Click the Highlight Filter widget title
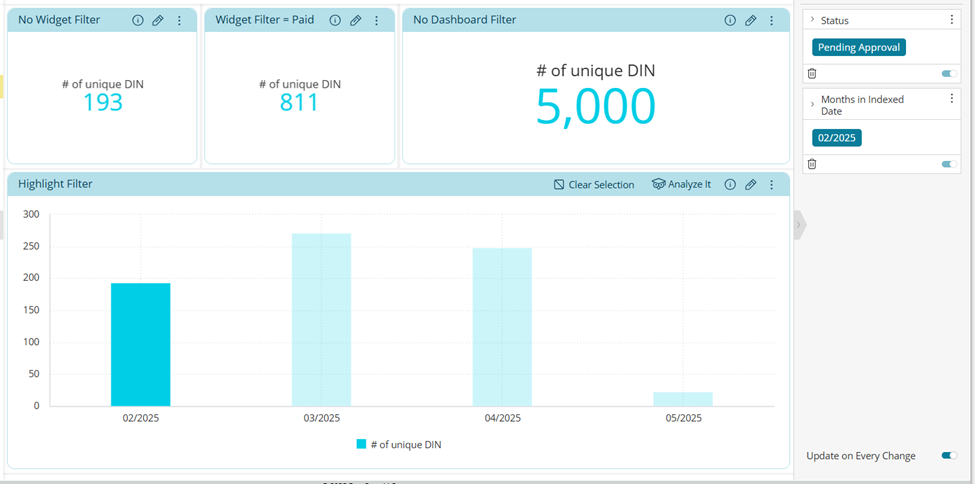The width and height of the screenshot is (975, 484). pyautogui.click(x=55, y=184)
